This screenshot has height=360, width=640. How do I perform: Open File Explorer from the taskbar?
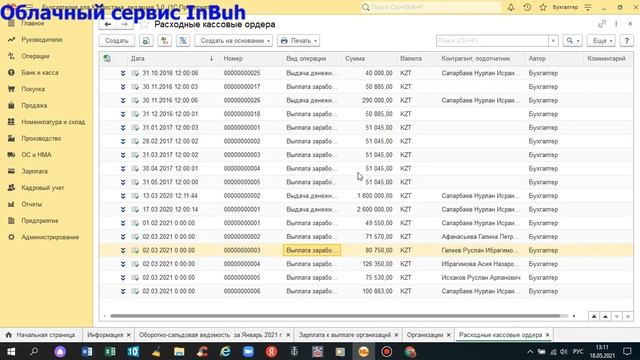[x=179, y=351]
